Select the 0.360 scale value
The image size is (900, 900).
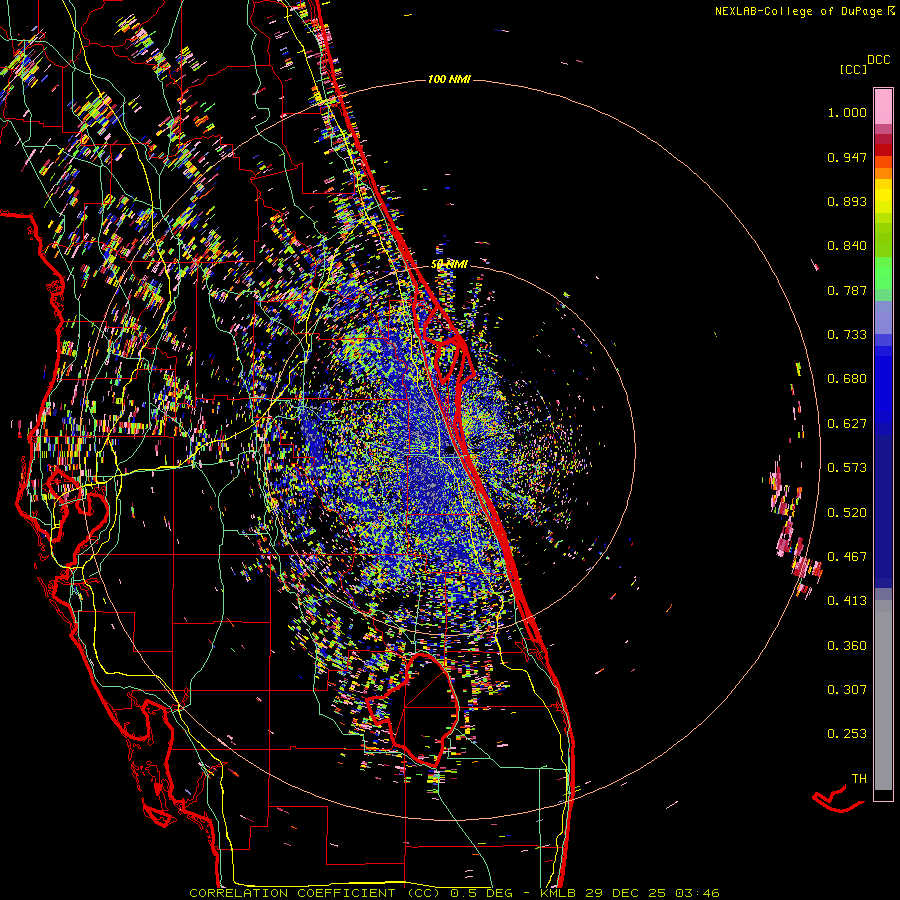847,646
